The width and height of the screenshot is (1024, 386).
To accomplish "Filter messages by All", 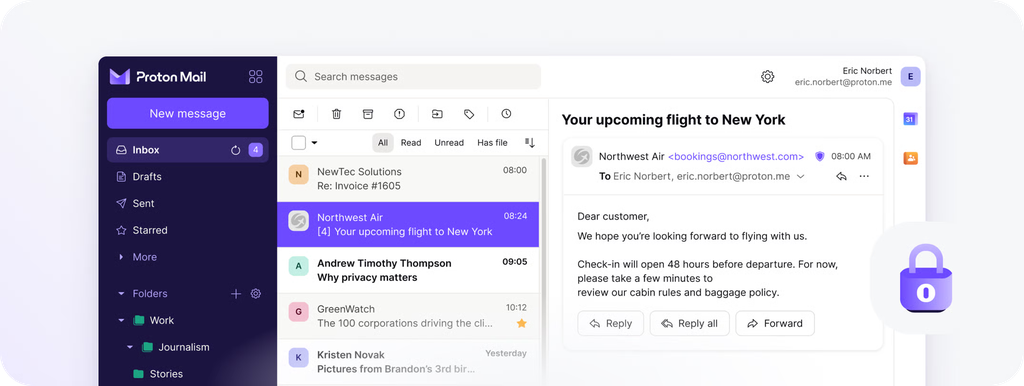I will tap(383, 142).
